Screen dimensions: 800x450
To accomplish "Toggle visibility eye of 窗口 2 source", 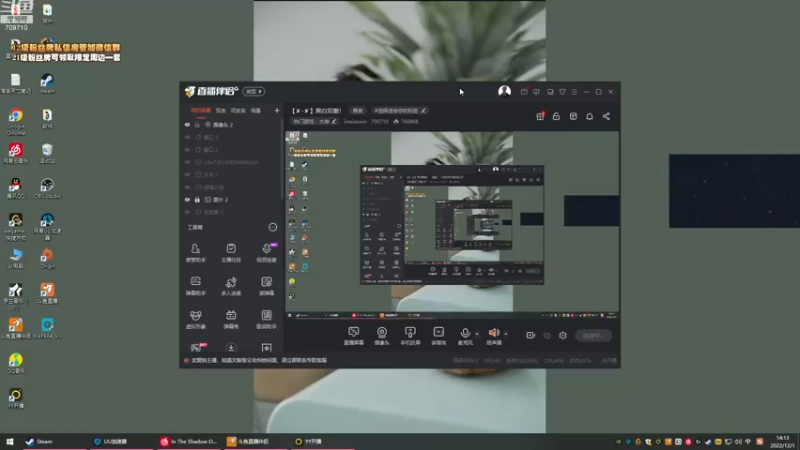I will (x=187, y=149).
